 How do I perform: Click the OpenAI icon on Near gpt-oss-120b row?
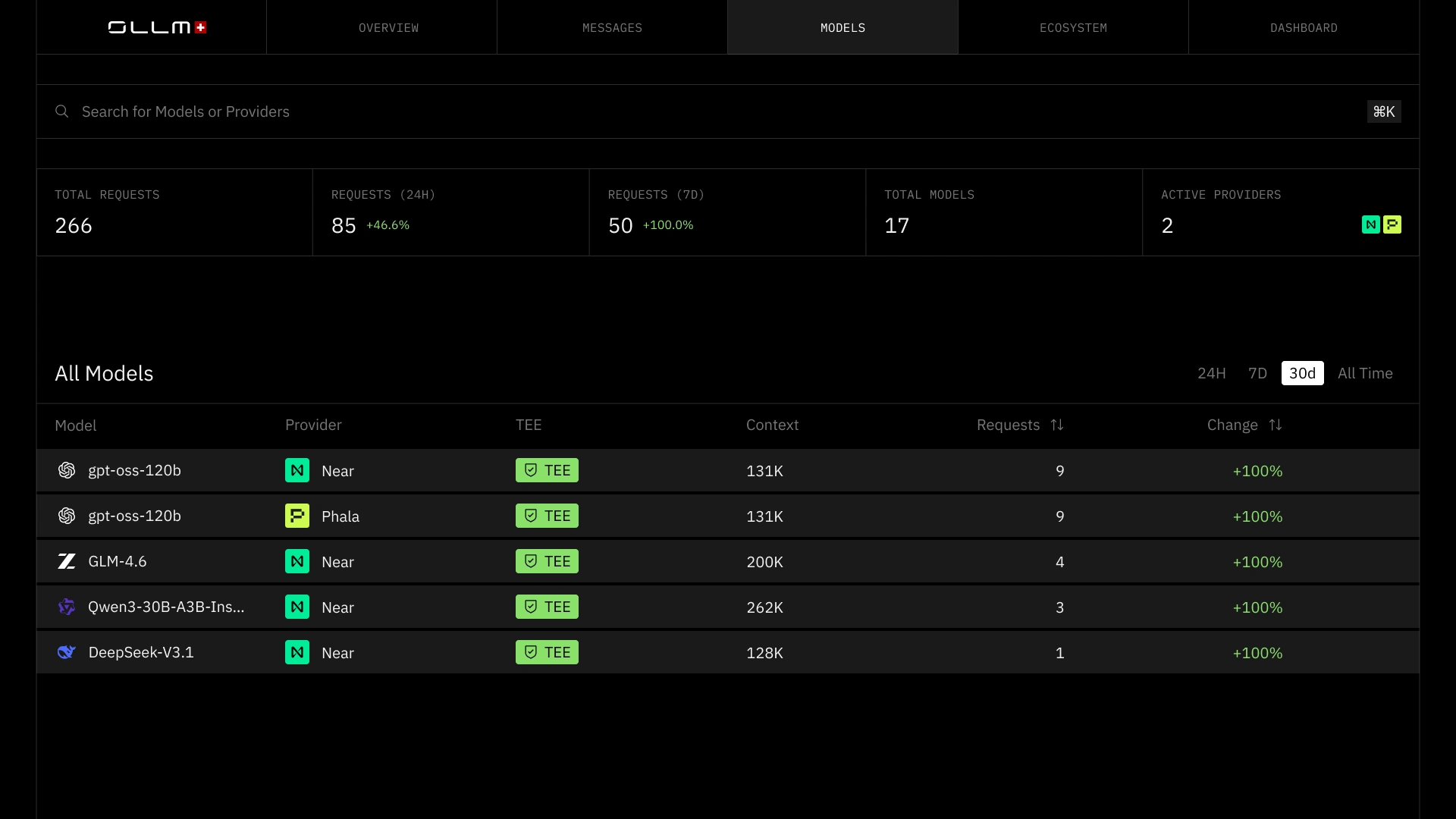click(67, 470)
